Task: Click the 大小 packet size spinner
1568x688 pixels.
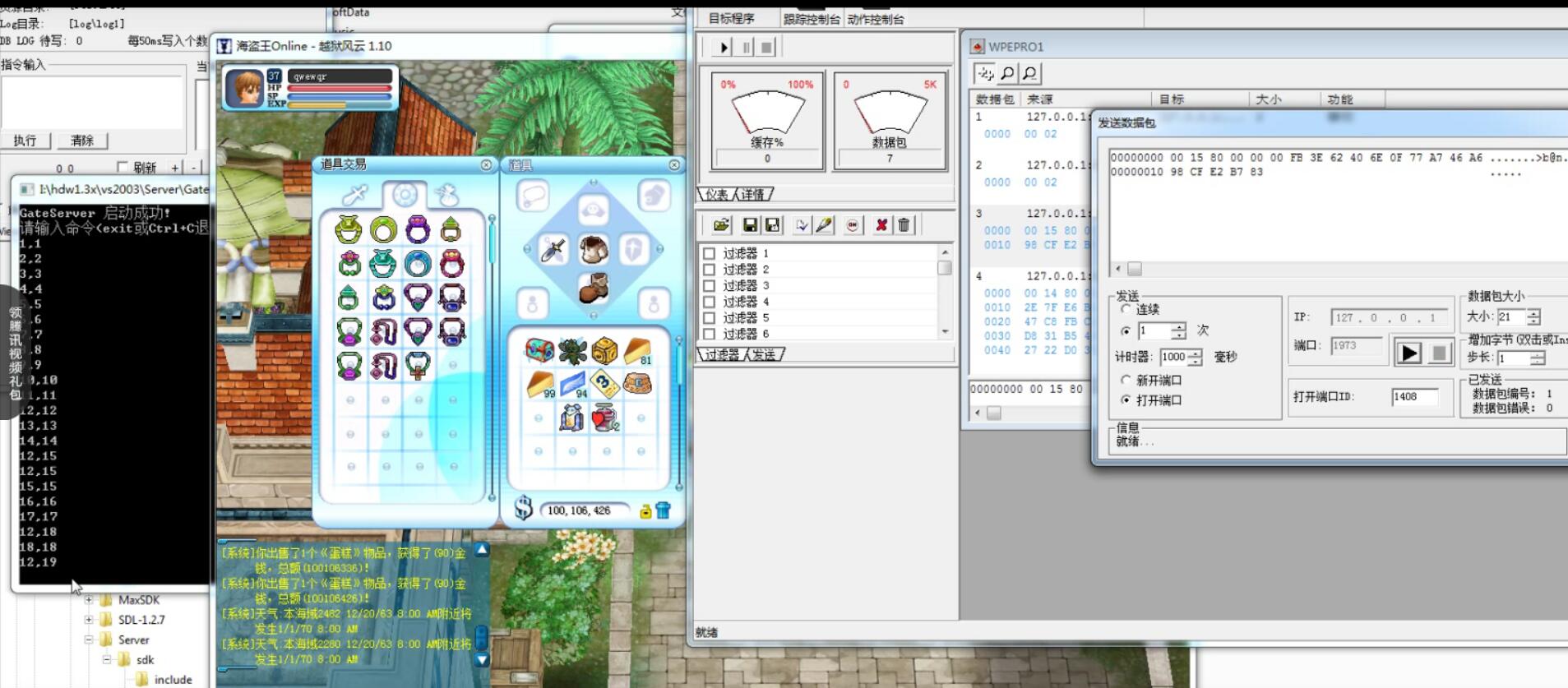Action: [1533, 316]
